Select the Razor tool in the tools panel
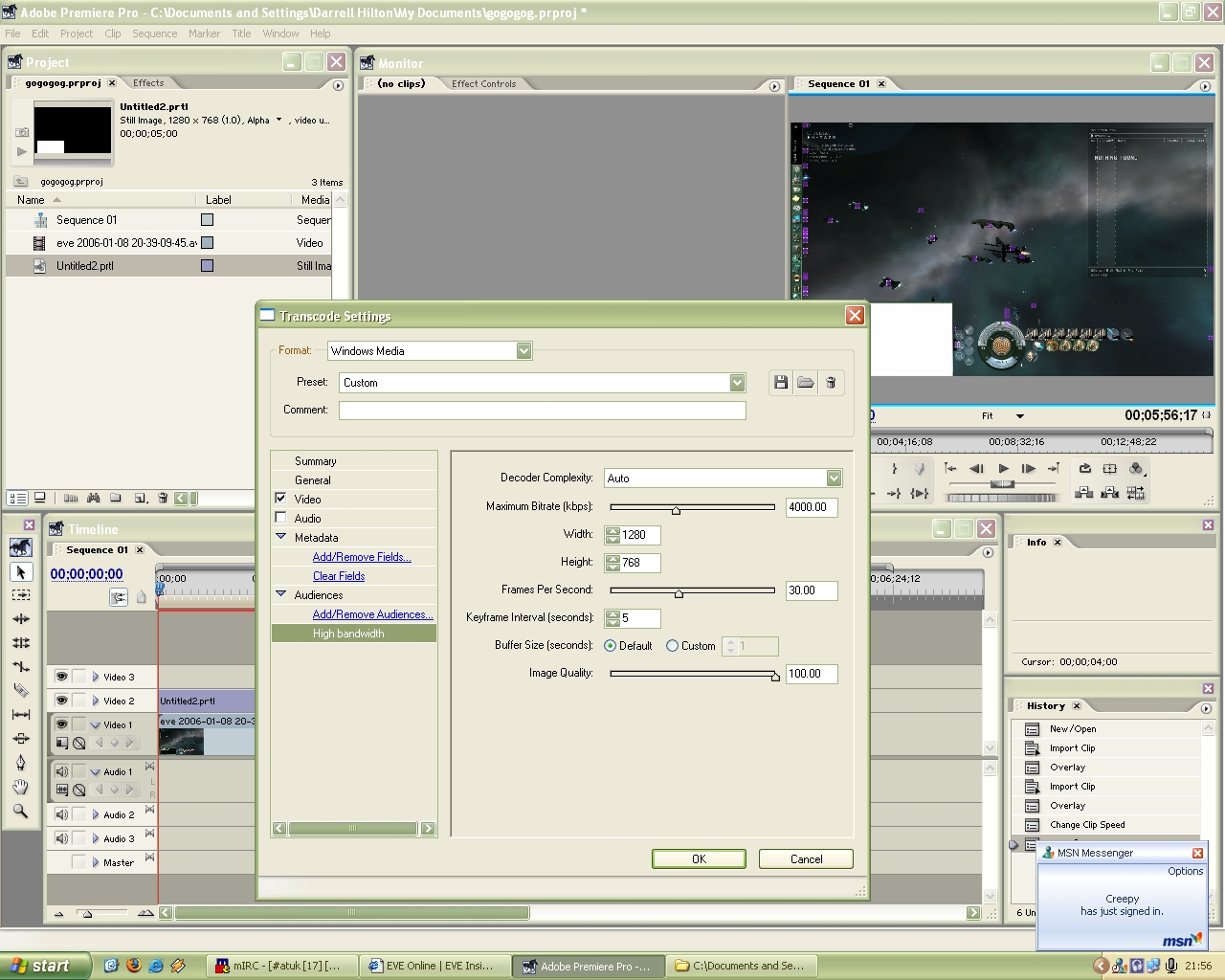1225x980 pixels. 20,690
